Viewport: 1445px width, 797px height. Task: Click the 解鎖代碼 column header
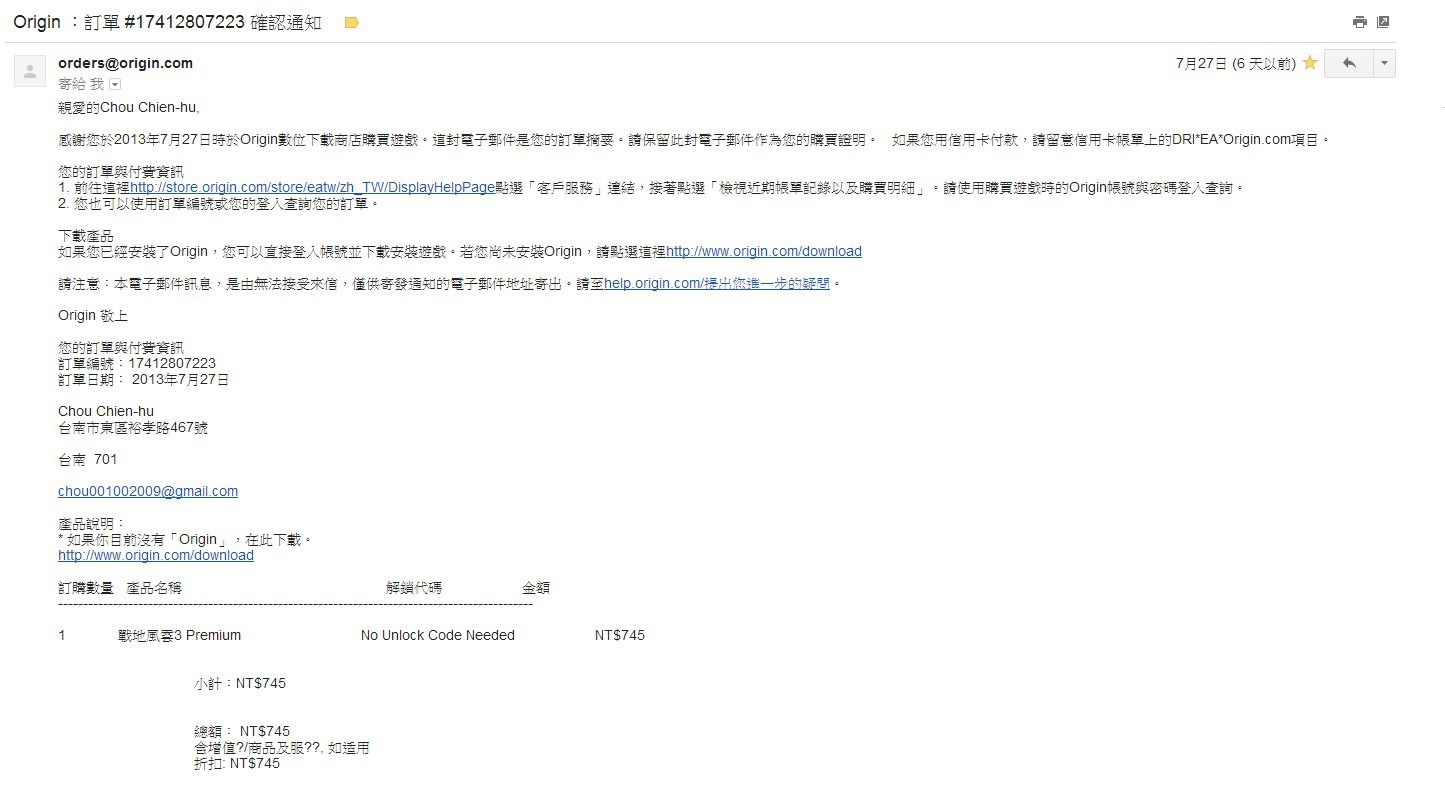click(414, 587)
